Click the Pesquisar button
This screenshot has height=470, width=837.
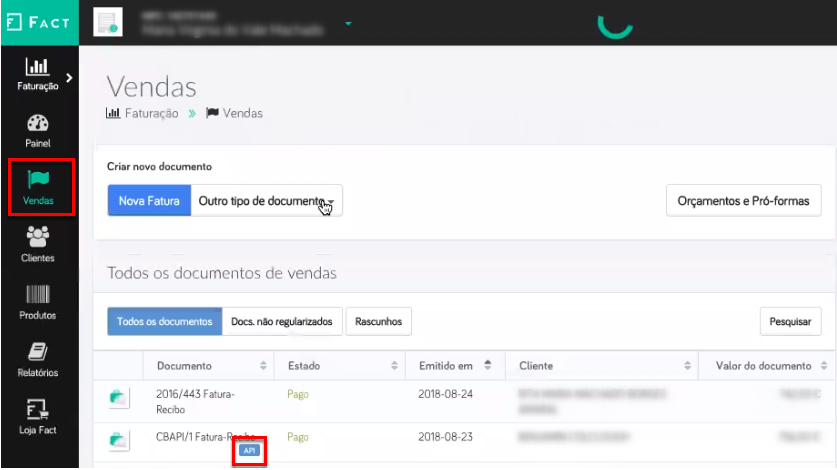[x=789, y=321]
